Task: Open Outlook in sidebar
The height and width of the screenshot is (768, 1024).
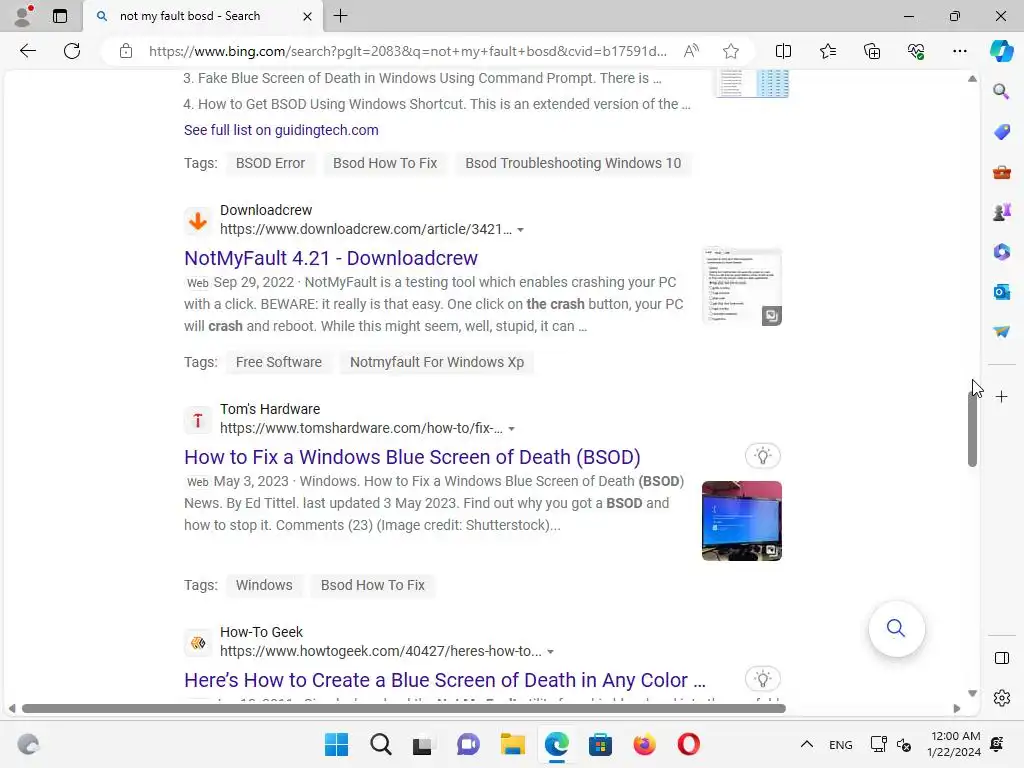Action: pos(1001,291)
